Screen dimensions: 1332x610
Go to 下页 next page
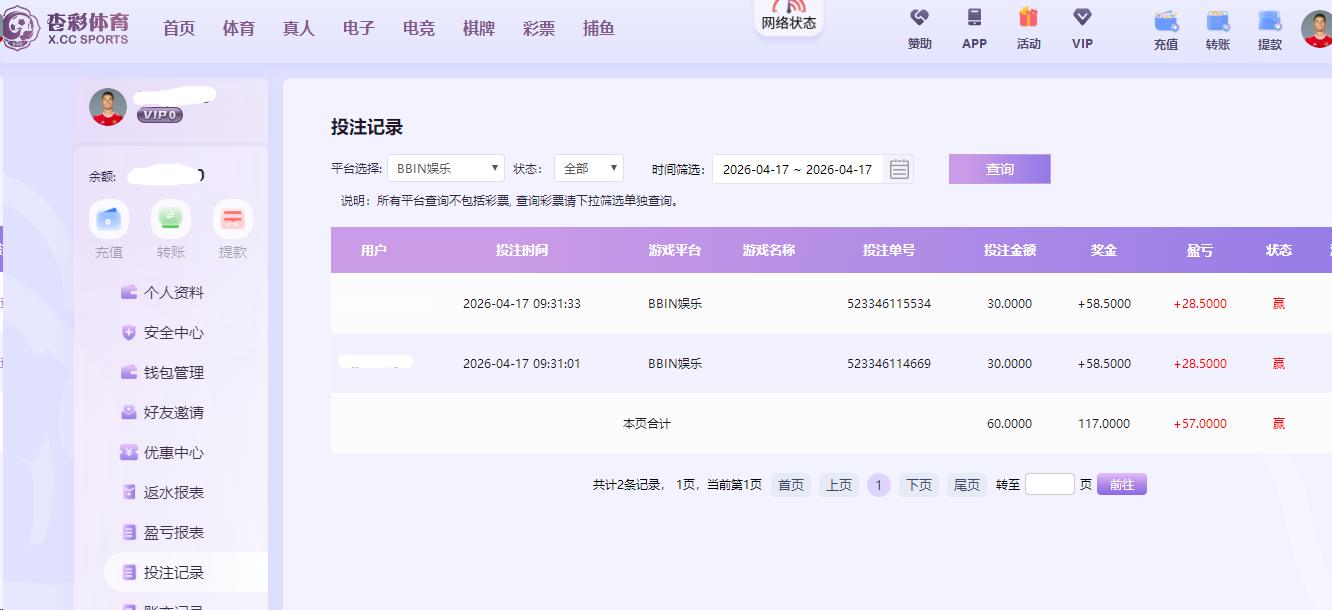click(918, 485)
